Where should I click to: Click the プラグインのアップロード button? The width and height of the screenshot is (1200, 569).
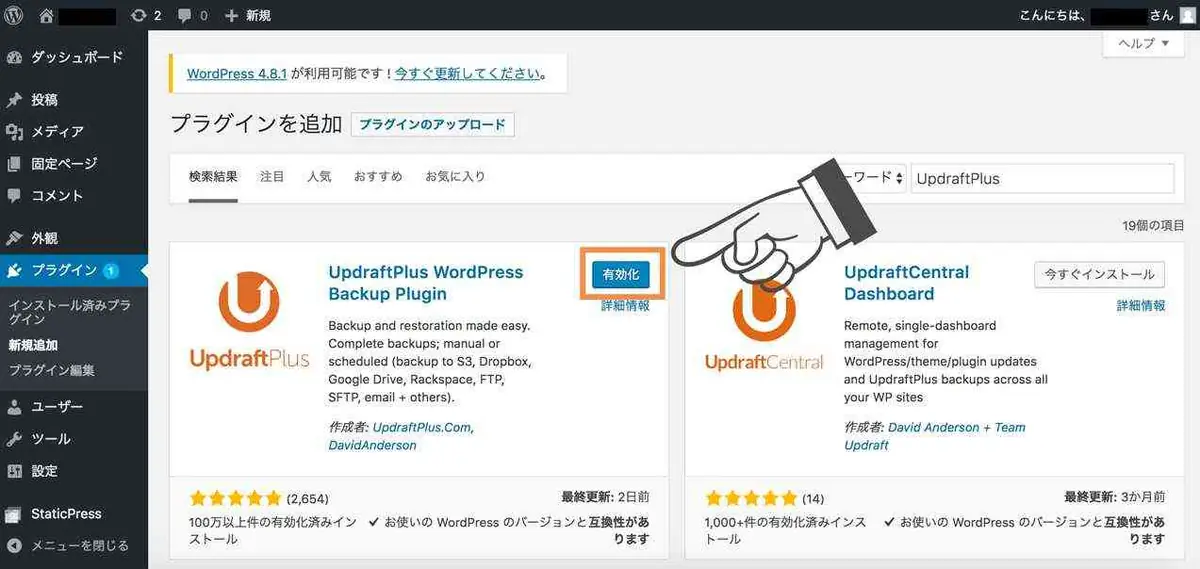(x=432, y=125)
